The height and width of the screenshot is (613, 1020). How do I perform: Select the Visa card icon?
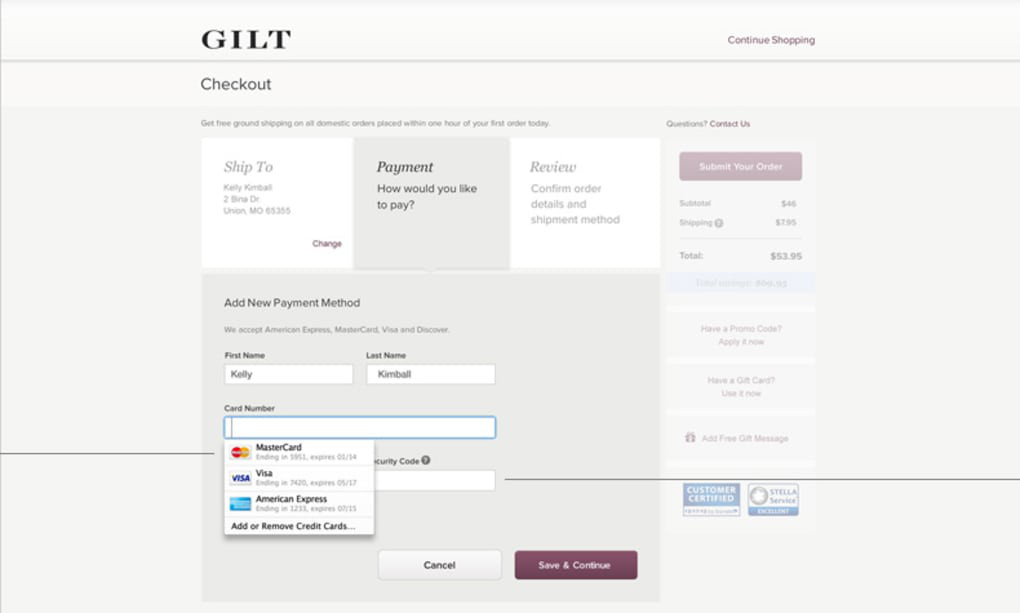(x=240, y=478)
